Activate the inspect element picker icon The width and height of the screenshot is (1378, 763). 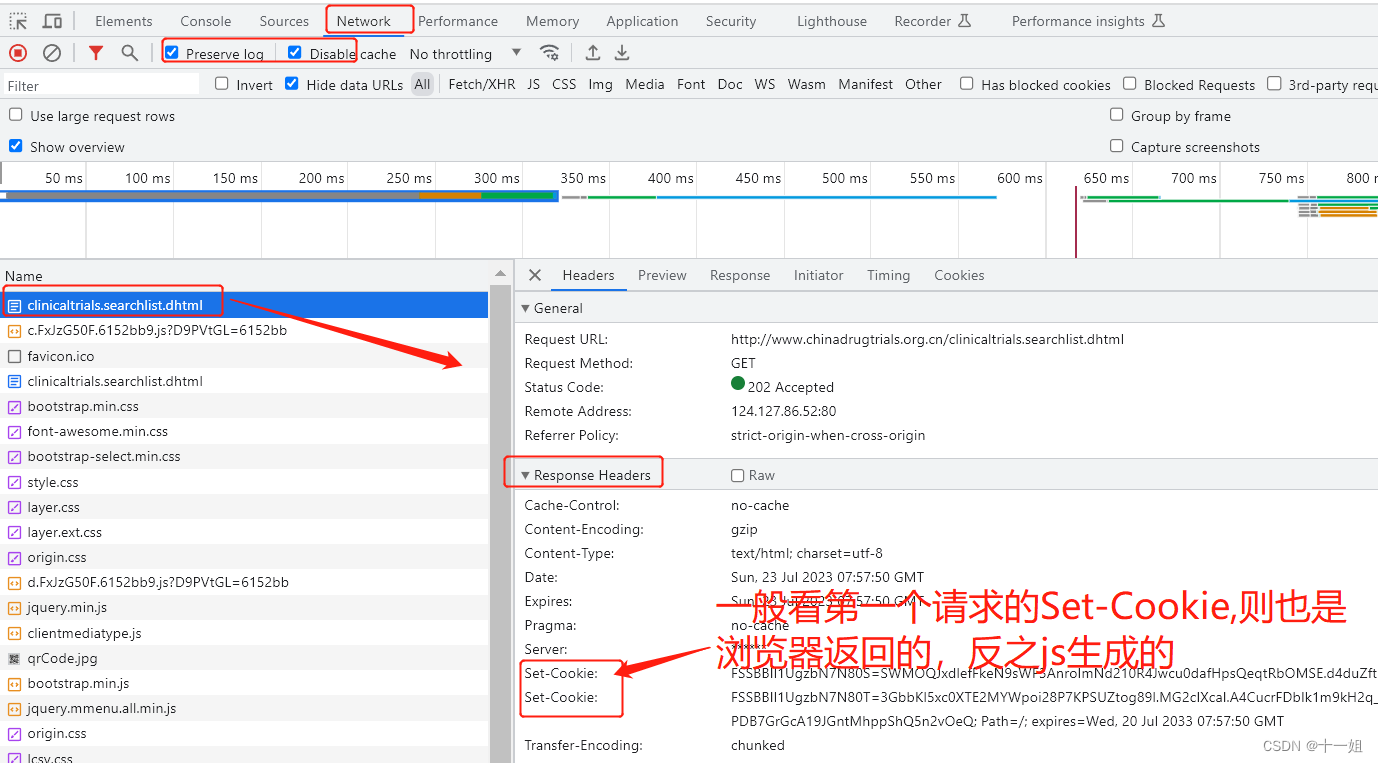click(19, 21)
